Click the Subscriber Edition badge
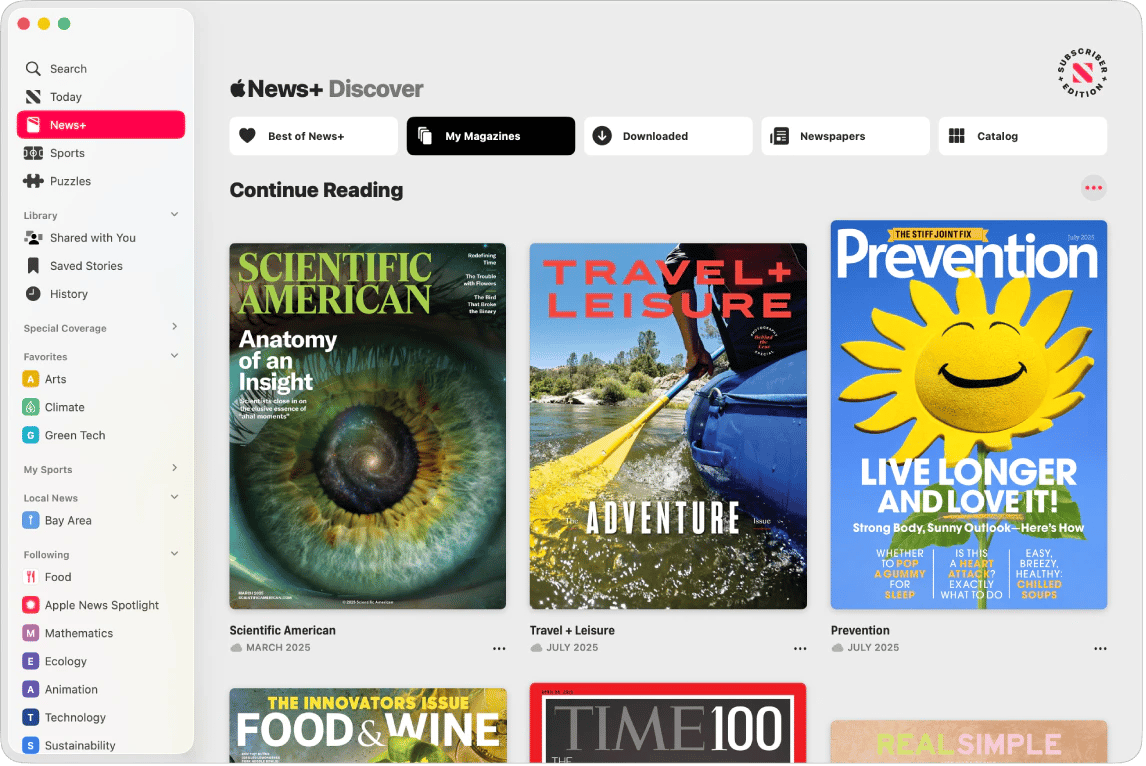 point(1082,74)
